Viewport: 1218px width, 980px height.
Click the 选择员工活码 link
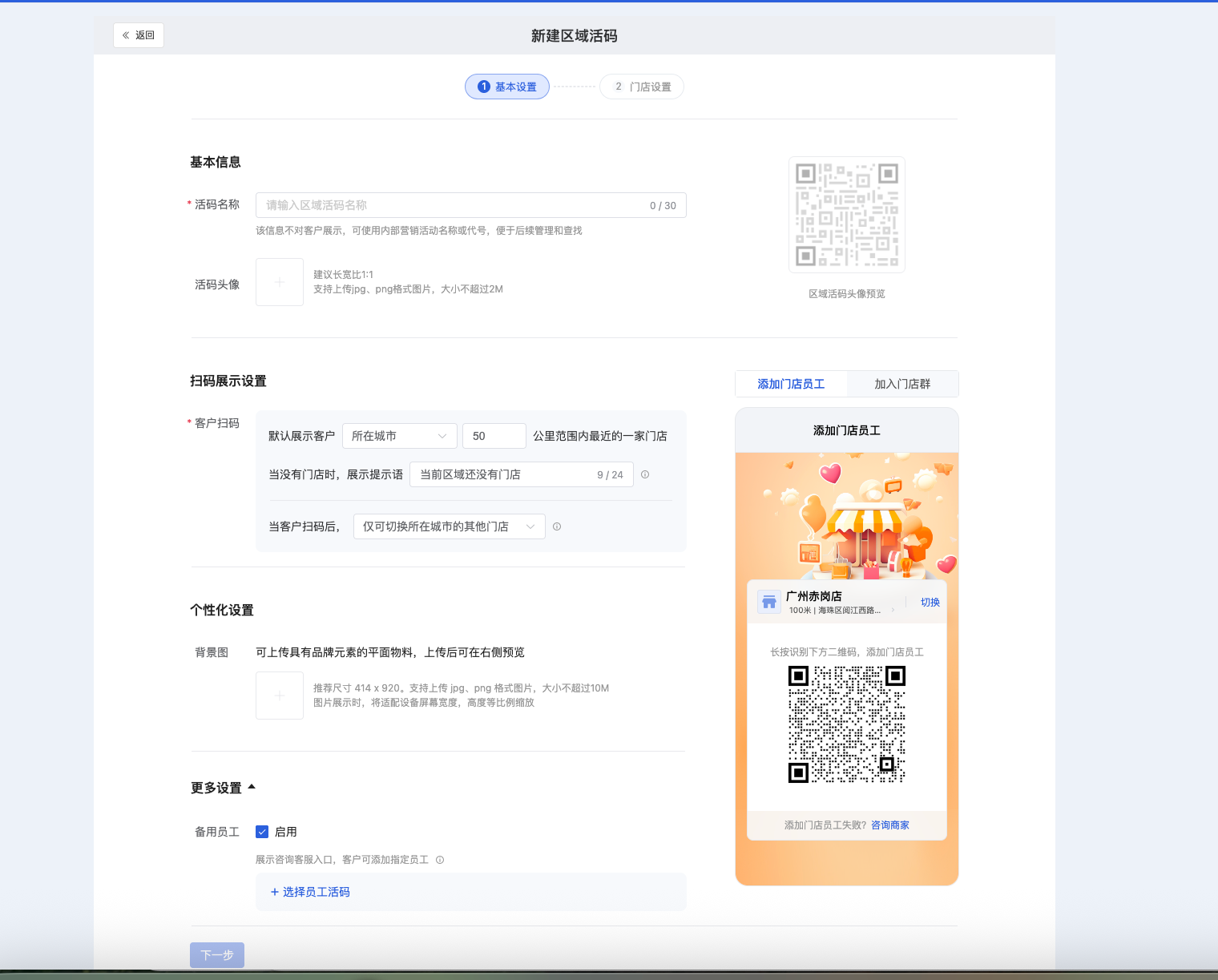click(x=317, y=892)
